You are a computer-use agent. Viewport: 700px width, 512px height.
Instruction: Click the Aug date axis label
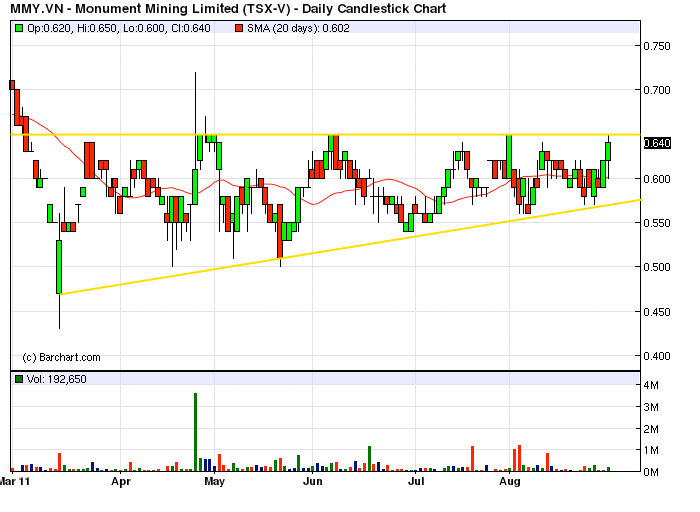pyautogui.click(x=510, y=482)
